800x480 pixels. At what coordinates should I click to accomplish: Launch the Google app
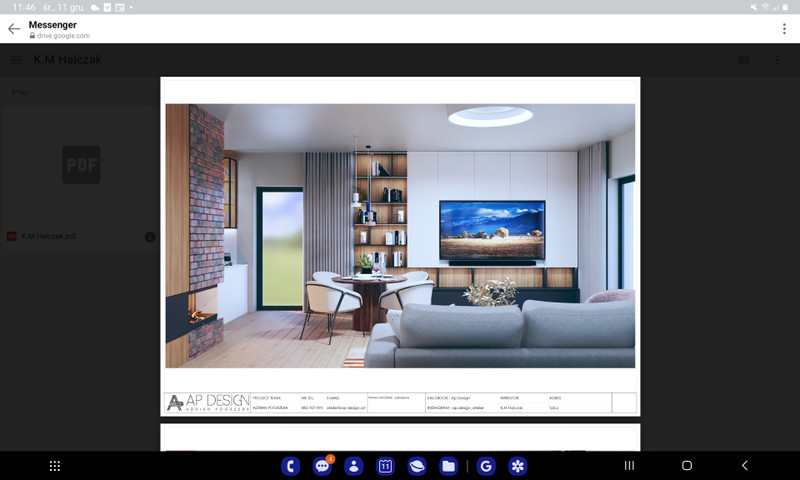(486, 466)
